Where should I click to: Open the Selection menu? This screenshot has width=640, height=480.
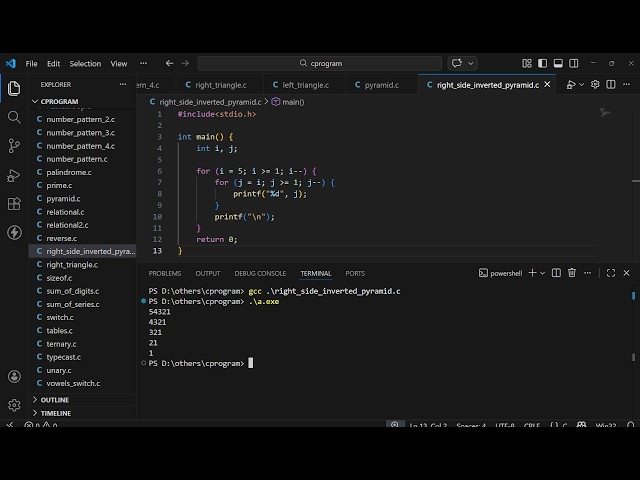[85, 63]
